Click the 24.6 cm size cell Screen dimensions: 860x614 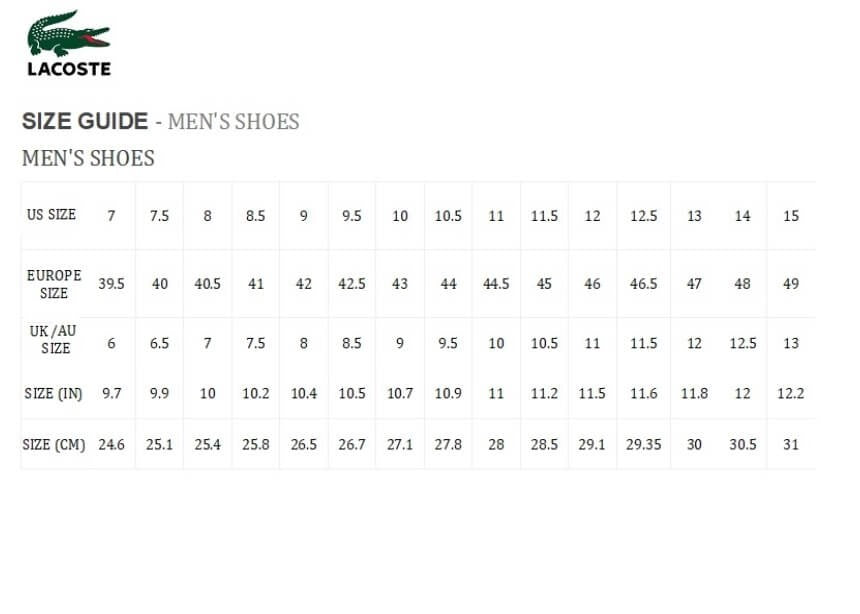tap(111, 445)
